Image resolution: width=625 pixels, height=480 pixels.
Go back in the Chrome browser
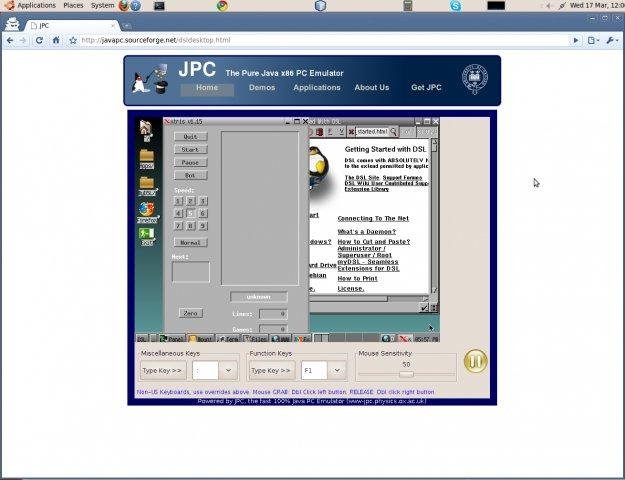point(10,40)
